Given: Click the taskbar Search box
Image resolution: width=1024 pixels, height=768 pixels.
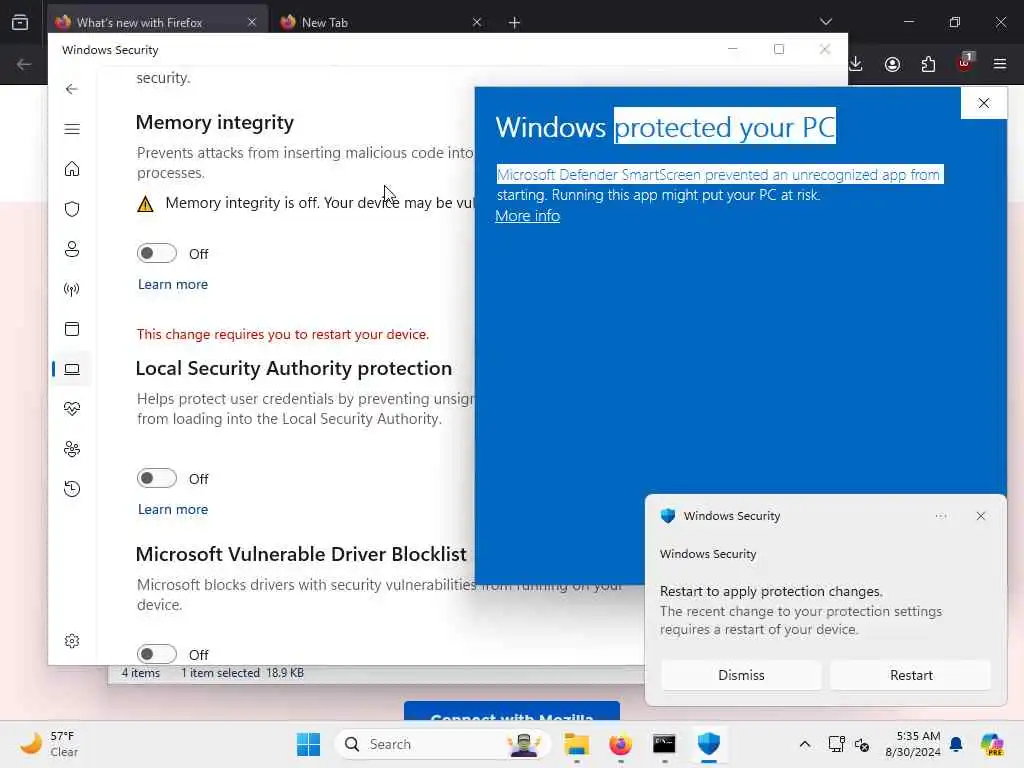Looking at the screenshot, I should (442, 744).
